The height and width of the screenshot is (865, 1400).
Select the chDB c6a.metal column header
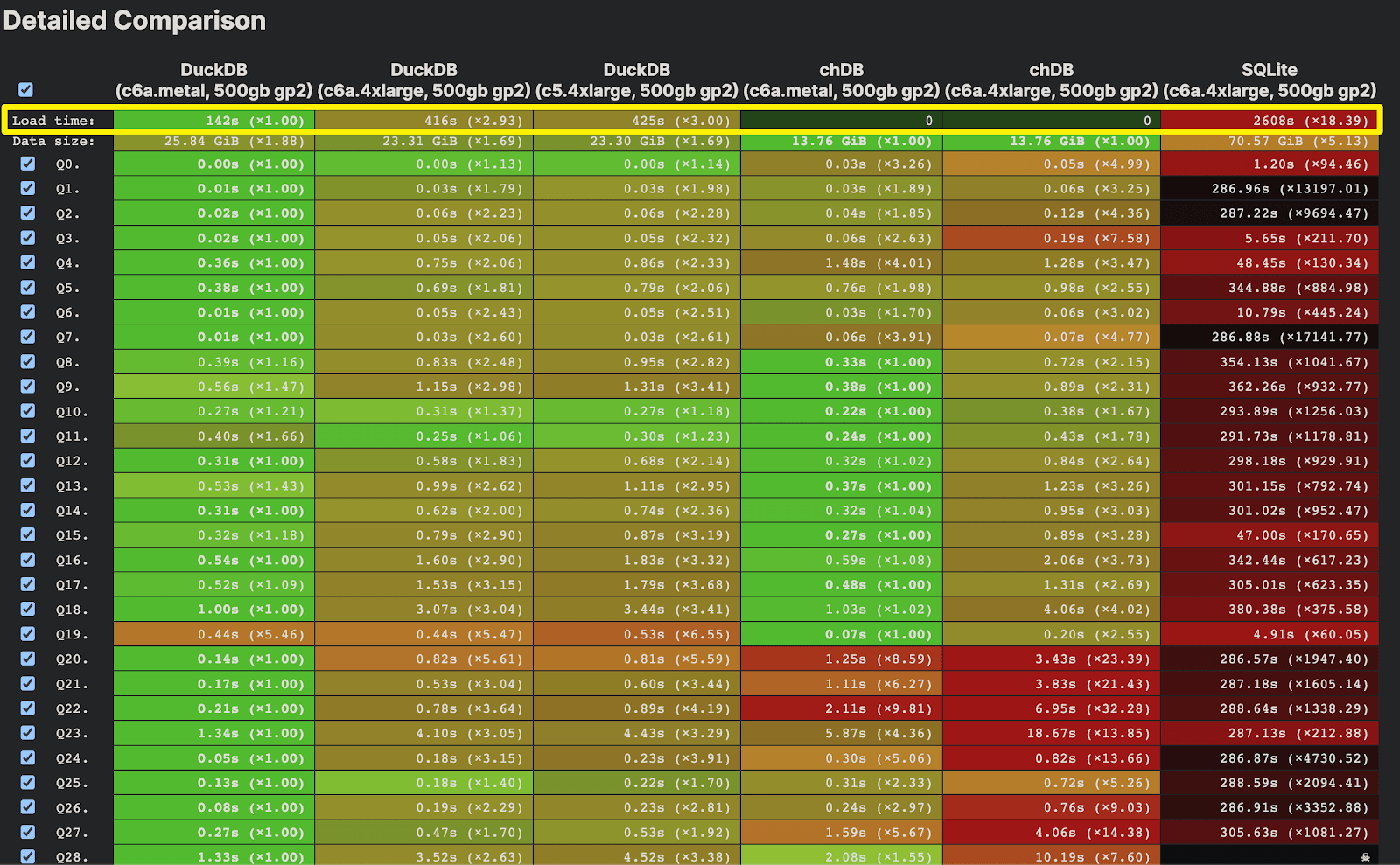coord(841,80)
